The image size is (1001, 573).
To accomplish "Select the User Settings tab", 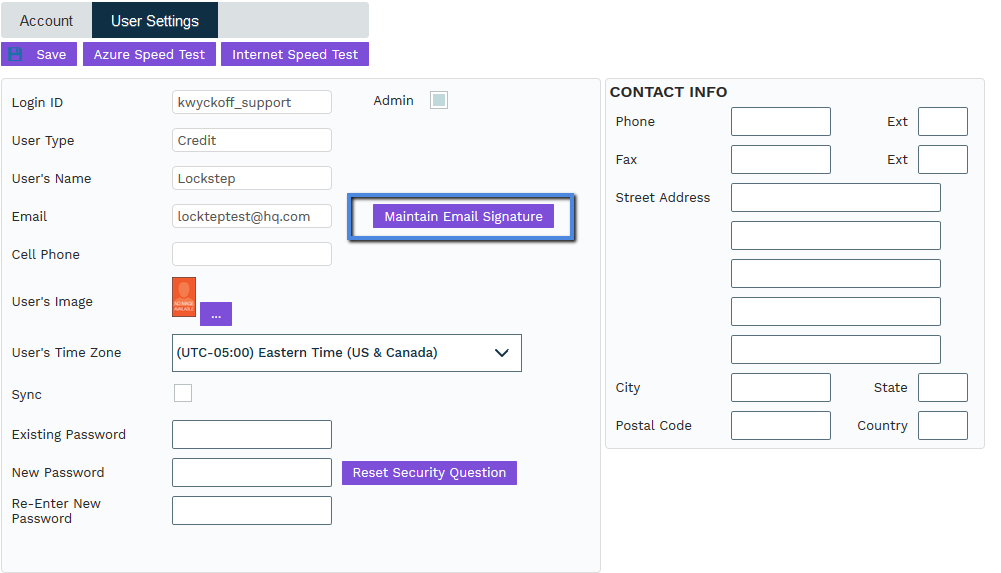I will [155, 20].
